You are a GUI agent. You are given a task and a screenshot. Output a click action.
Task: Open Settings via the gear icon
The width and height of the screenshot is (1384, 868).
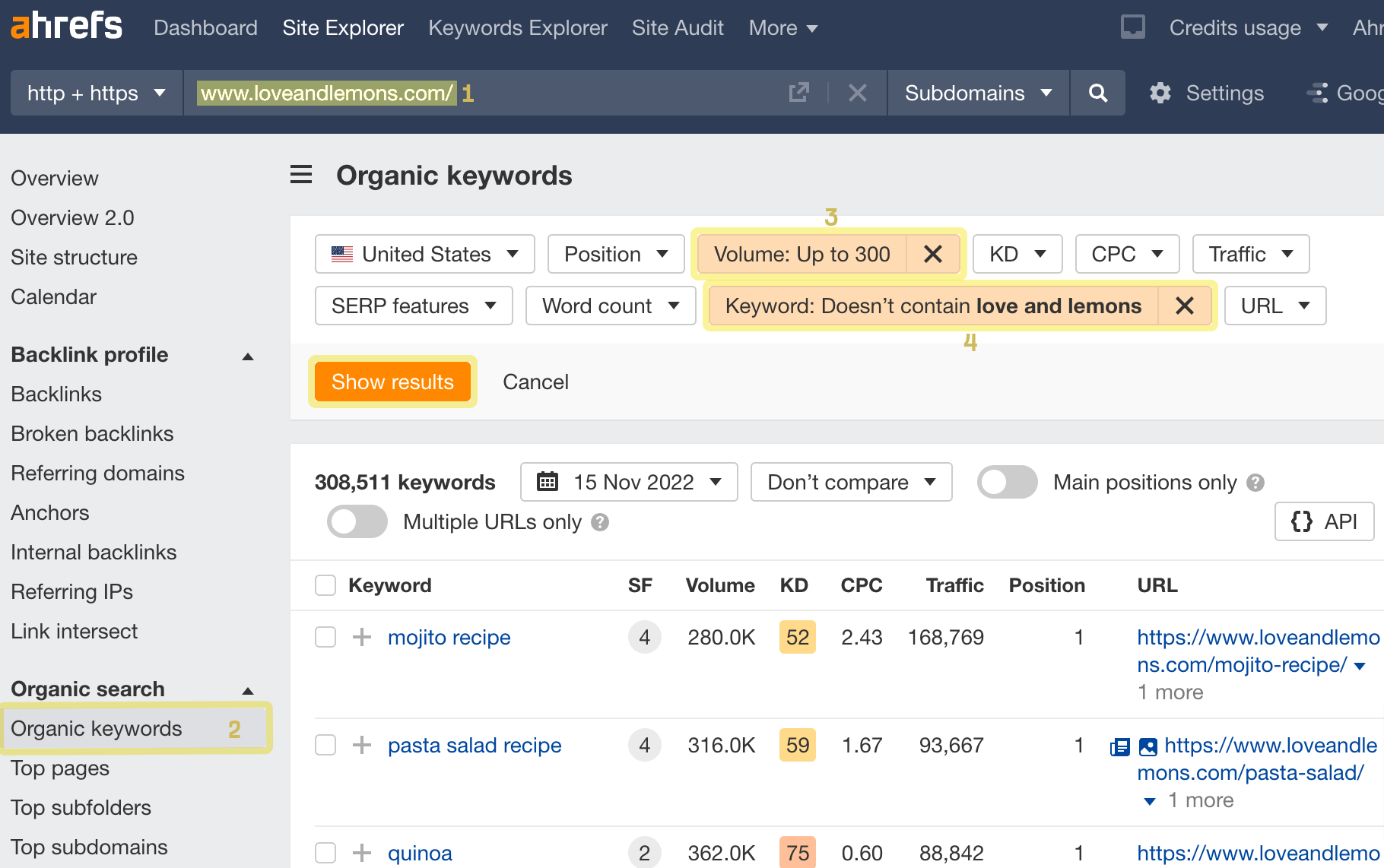pyautogui.click(x=1160, y=93)
